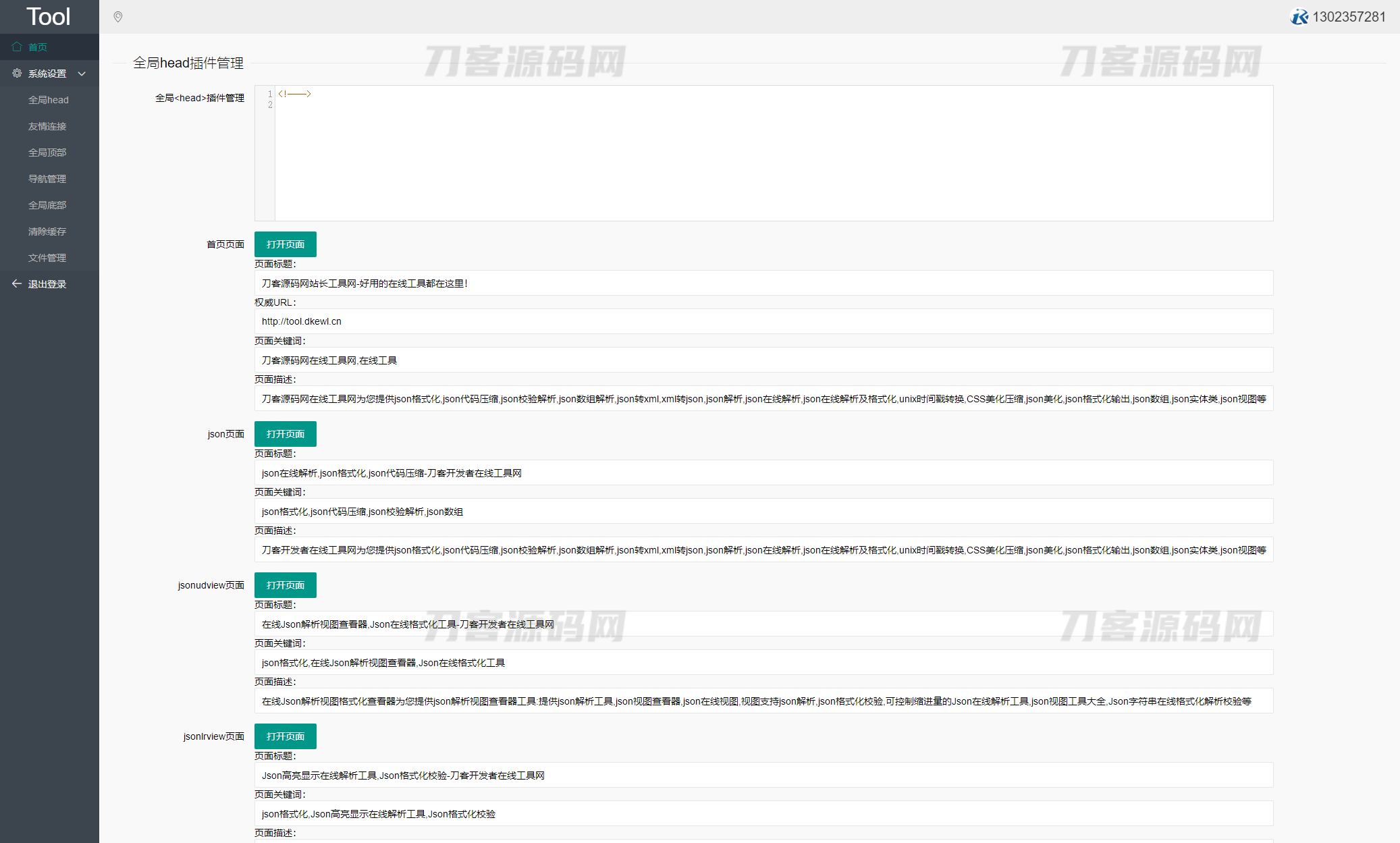Collapse the 系统设置 chevron arrow

[82, 74]
